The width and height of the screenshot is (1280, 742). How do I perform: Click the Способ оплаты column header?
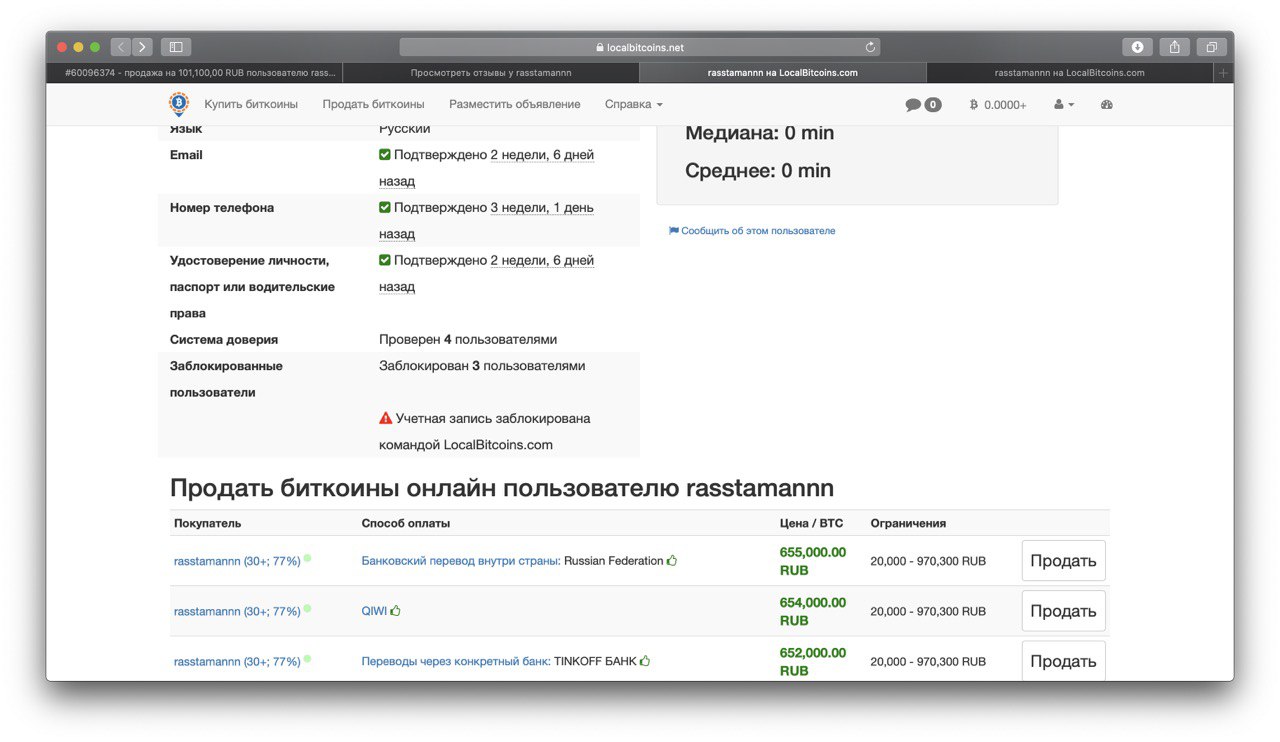click(406, 523)
